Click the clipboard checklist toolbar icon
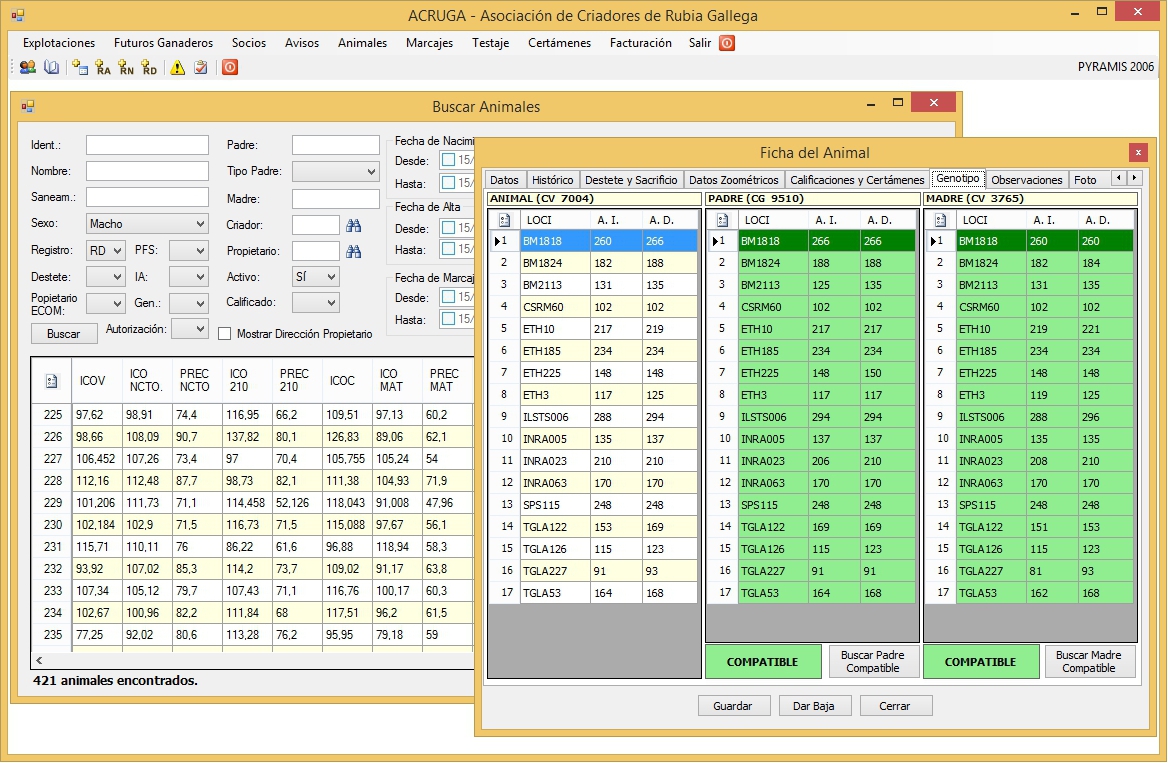 coord(201,68)
